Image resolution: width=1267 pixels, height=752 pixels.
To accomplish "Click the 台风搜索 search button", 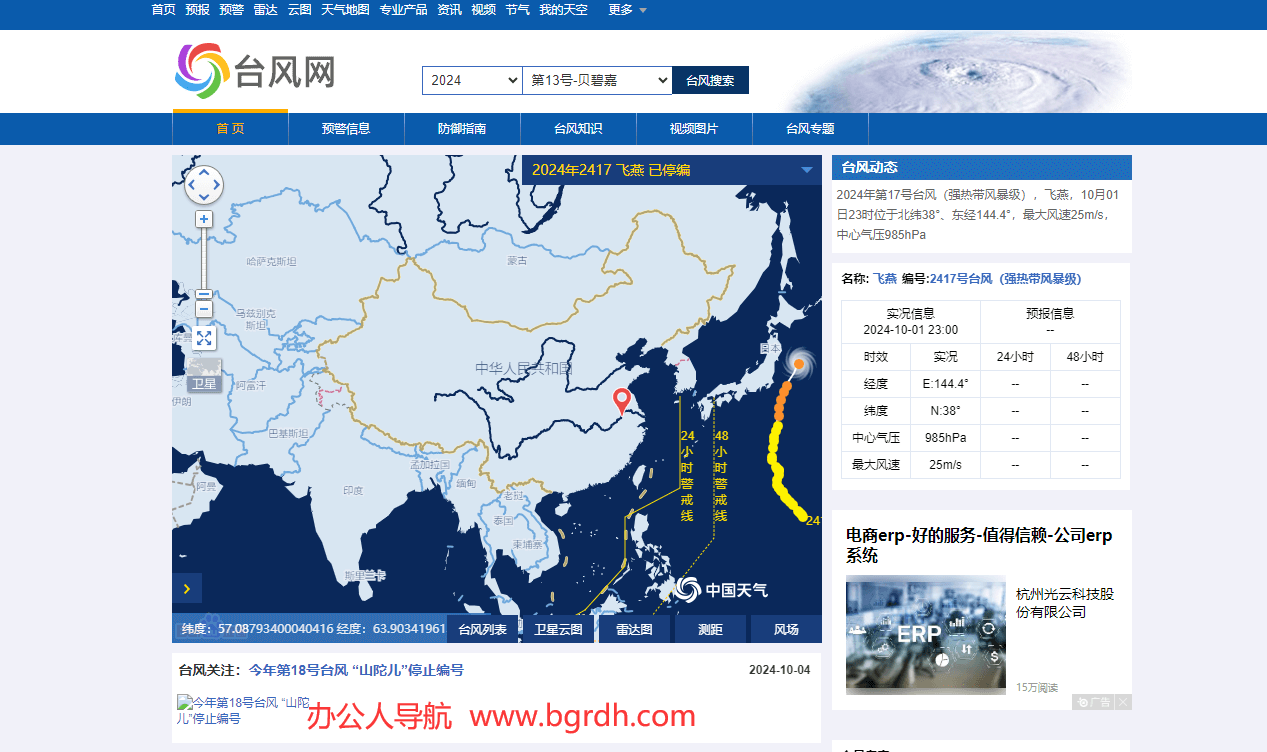I will coord(710,80).
